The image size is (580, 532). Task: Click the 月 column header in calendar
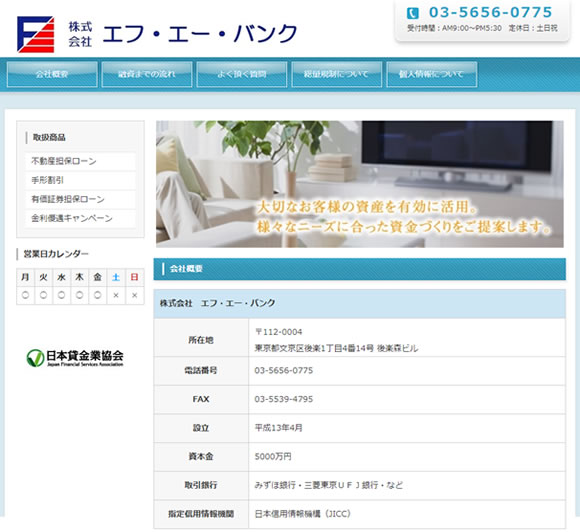[25, 277]
